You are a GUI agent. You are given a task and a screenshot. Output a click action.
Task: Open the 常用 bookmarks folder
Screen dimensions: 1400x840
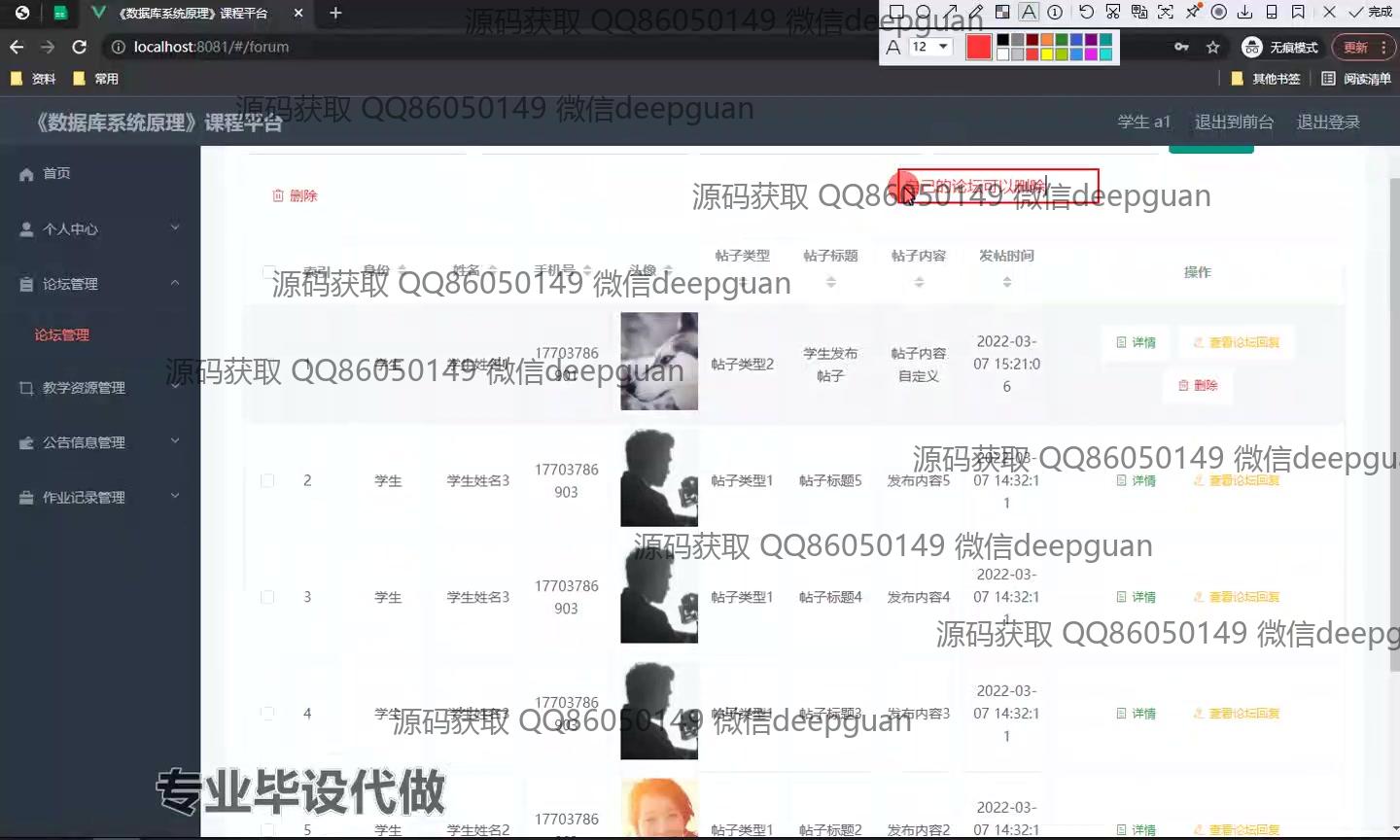click(95, 79)
